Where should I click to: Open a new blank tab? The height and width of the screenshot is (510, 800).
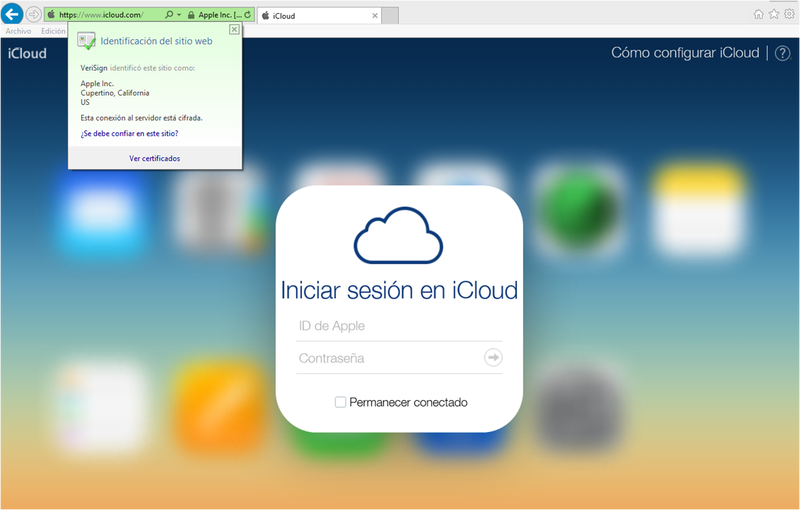click(x=390, y=16)
